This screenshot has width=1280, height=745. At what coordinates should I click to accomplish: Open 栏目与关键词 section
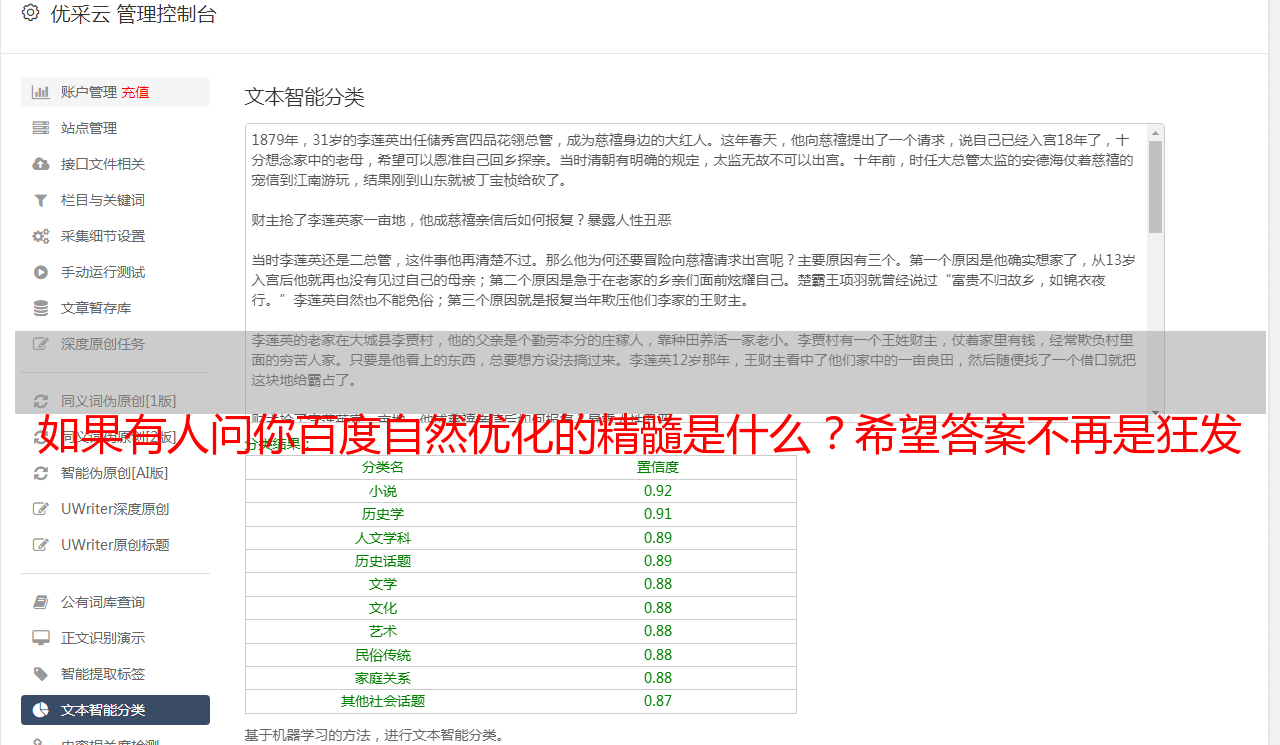pyautogui.click(x=115, y=200)
